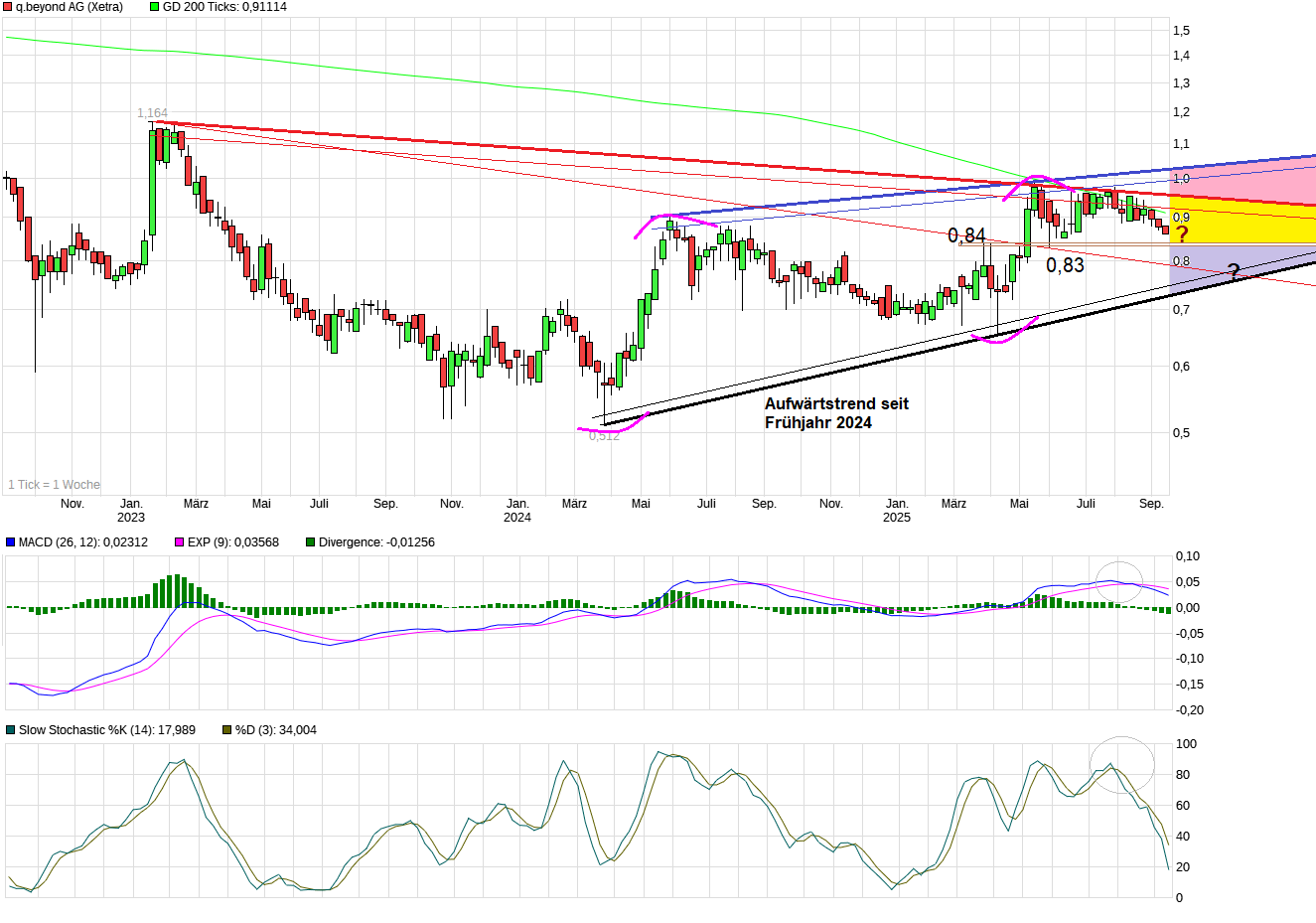Click the 1 Tick = 1 Woche label
This screenshot has width=1316, height=923.
[x=55, y=485]
